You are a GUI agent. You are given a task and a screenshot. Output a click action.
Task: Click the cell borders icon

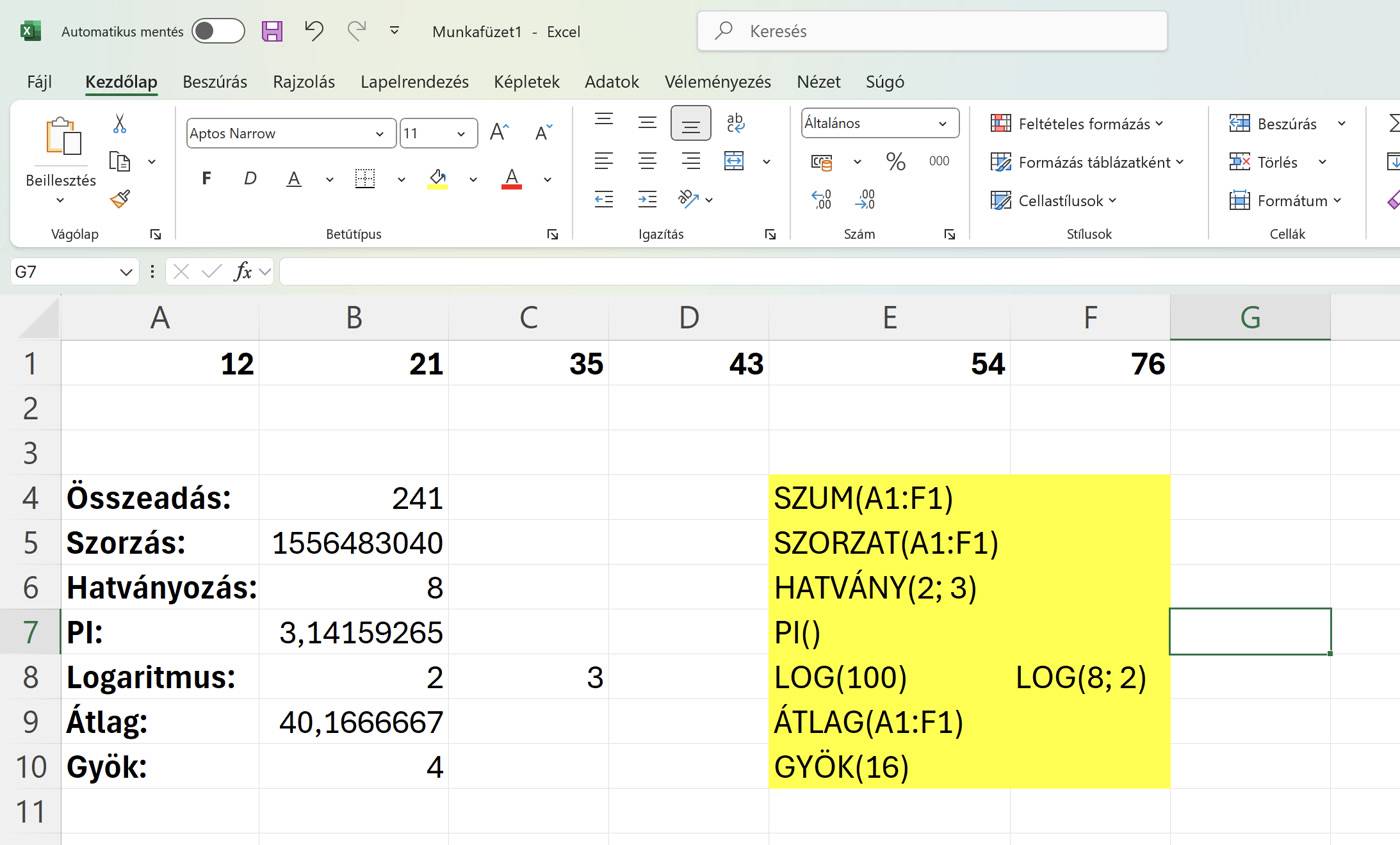(365, 179)
